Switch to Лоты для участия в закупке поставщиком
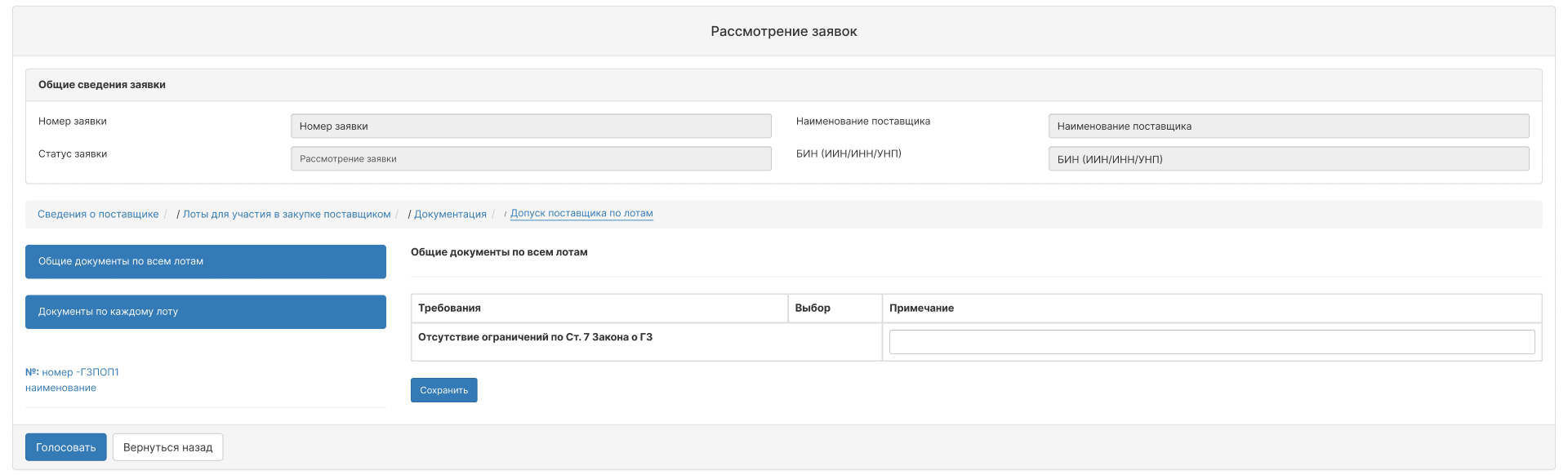Viewport: 1568px width, 475px height. 287,214
